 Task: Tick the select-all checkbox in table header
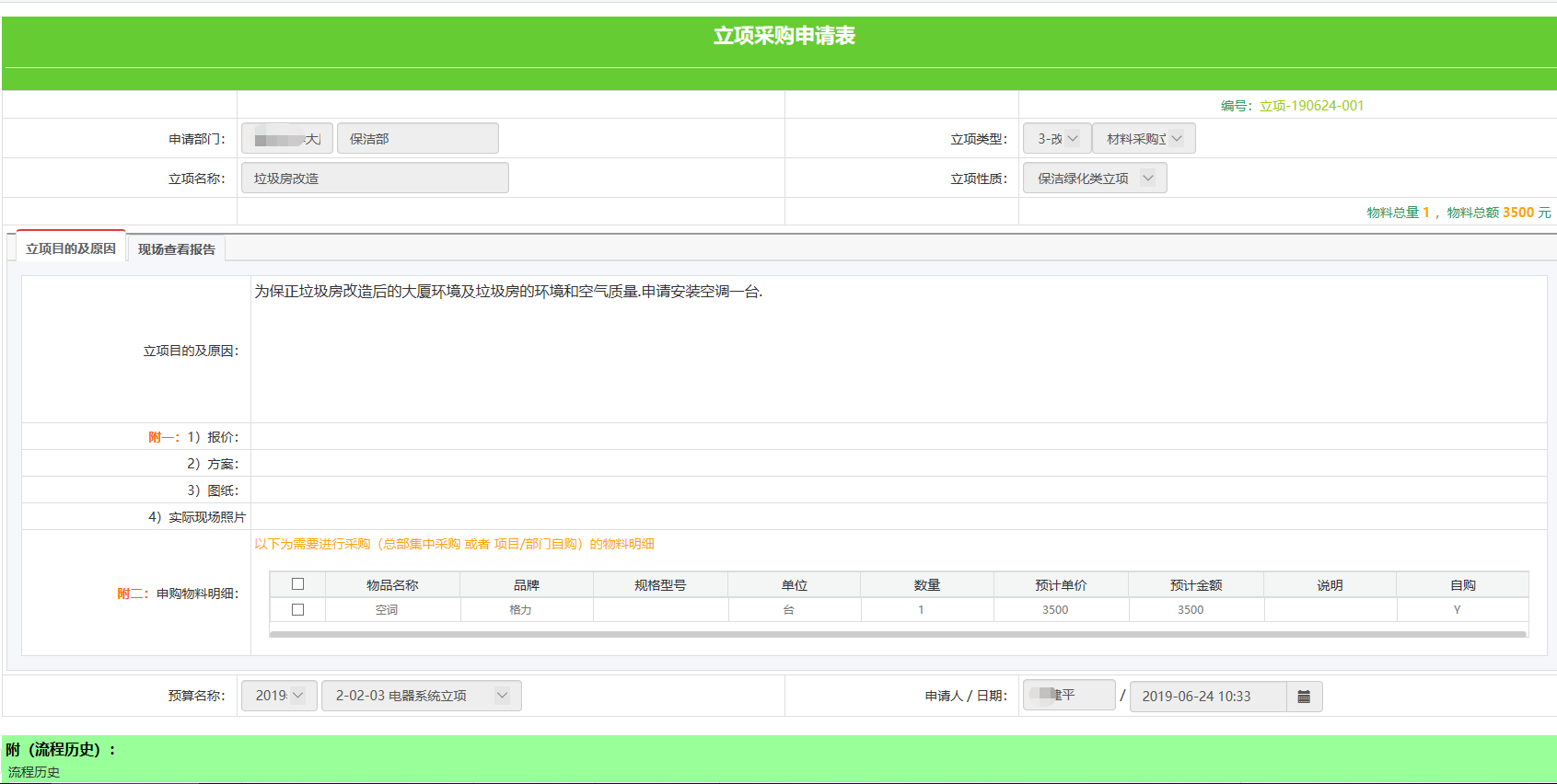pos(297,584)
